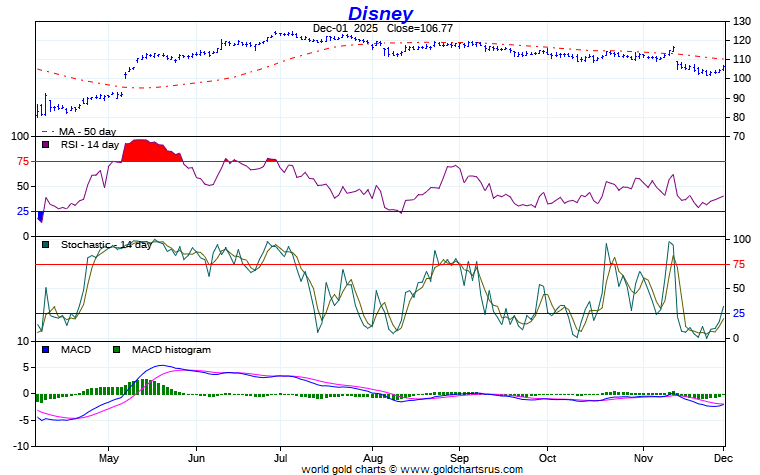Click the Stochastic - 14 day label

pyautogui.click(x=106, y=244)
